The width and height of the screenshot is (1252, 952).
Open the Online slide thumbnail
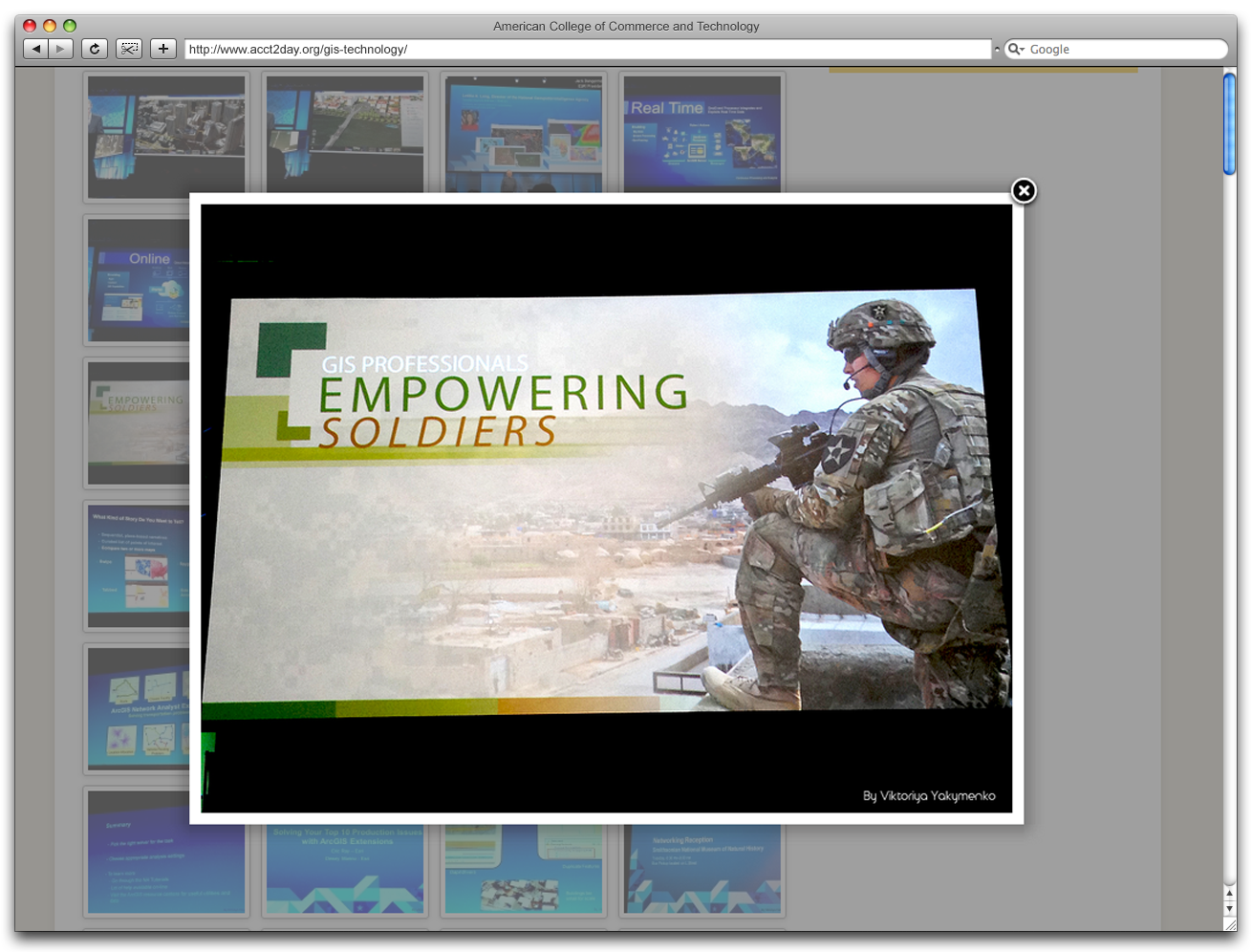(x=138, y=280)
